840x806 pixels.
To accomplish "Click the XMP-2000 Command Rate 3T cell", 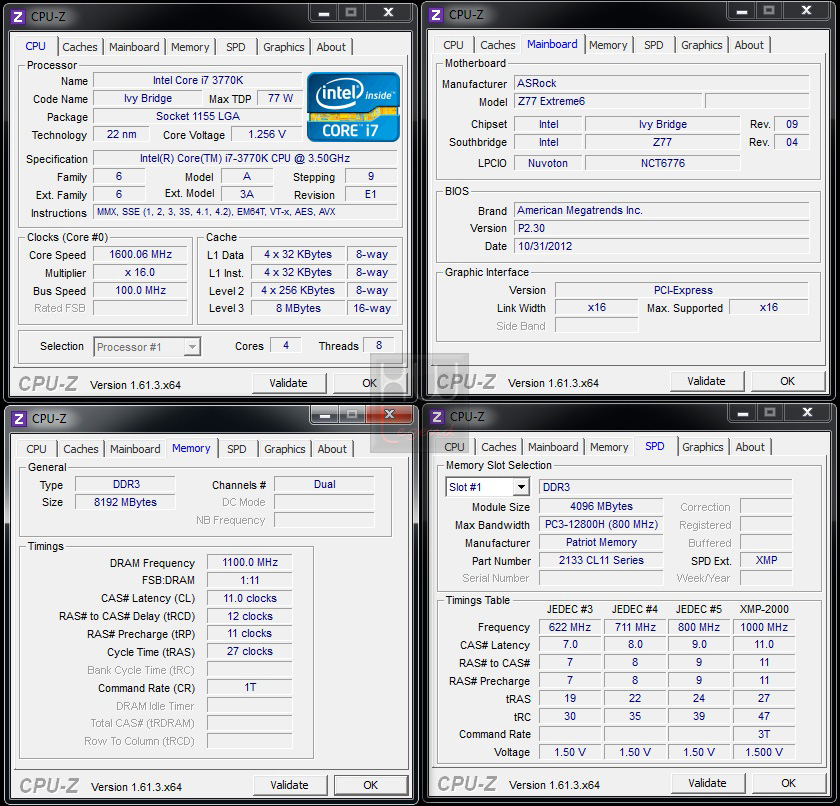I will (764, 734).
